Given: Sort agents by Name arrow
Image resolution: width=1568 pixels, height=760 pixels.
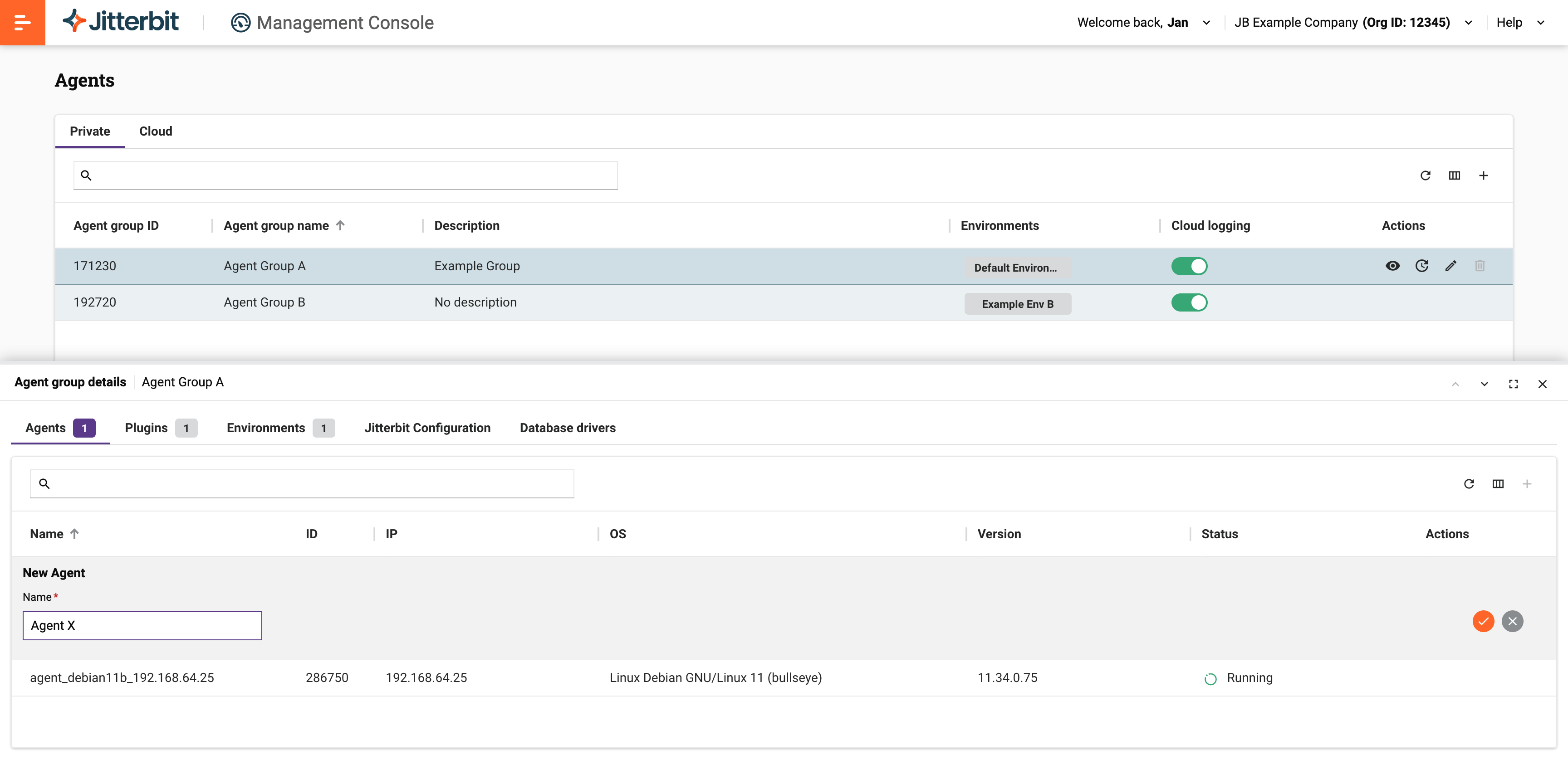Looking at the screenshot, I should click(74, 534).
